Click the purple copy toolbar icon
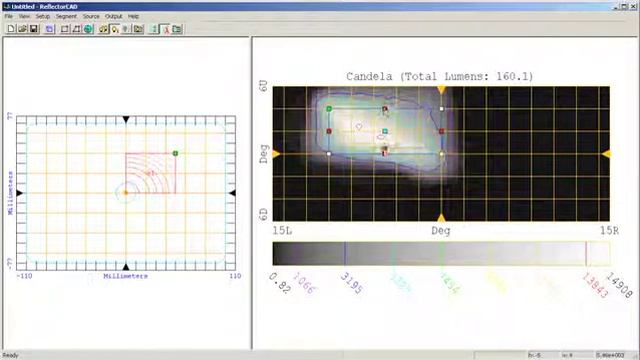The width and height of the screenshot is (640, 360). point(49,29)
